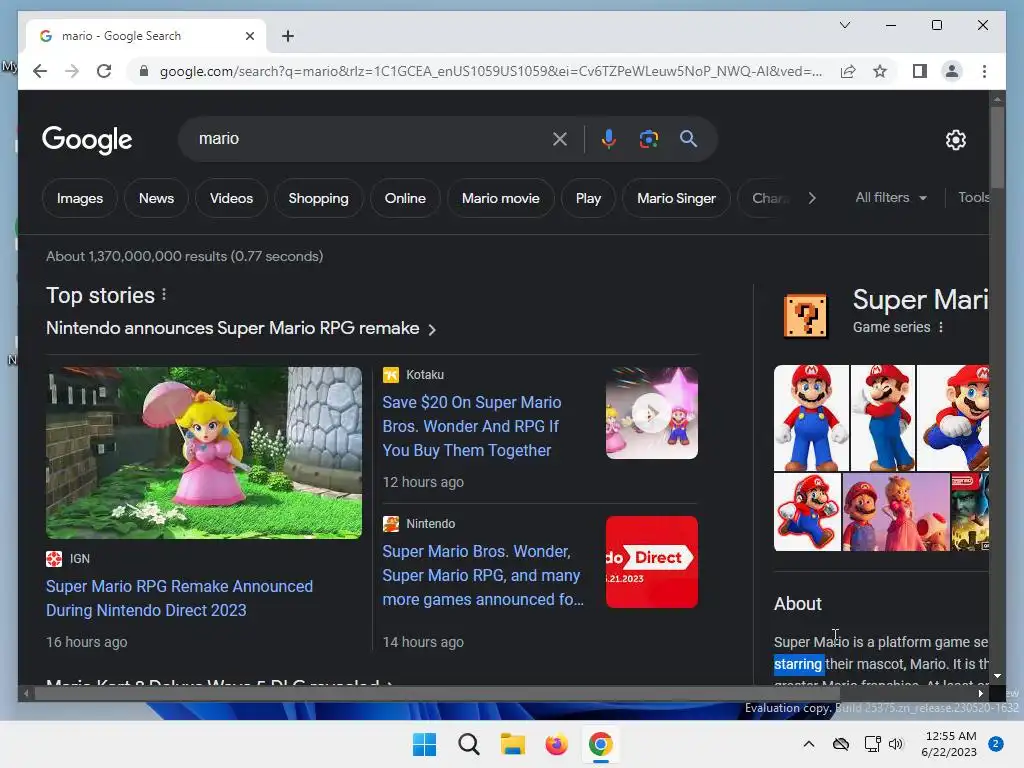Open Windows Start menu
Viewport: 1024px width, 768px height.
coord(424,744)
